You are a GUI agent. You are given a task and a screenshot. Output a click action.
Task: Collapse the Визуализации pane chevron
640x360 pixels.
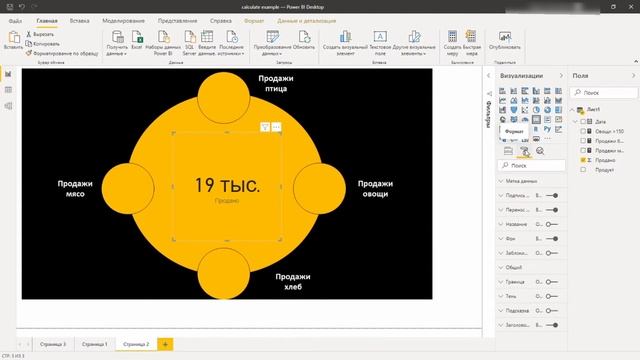[x=561, y=76]
